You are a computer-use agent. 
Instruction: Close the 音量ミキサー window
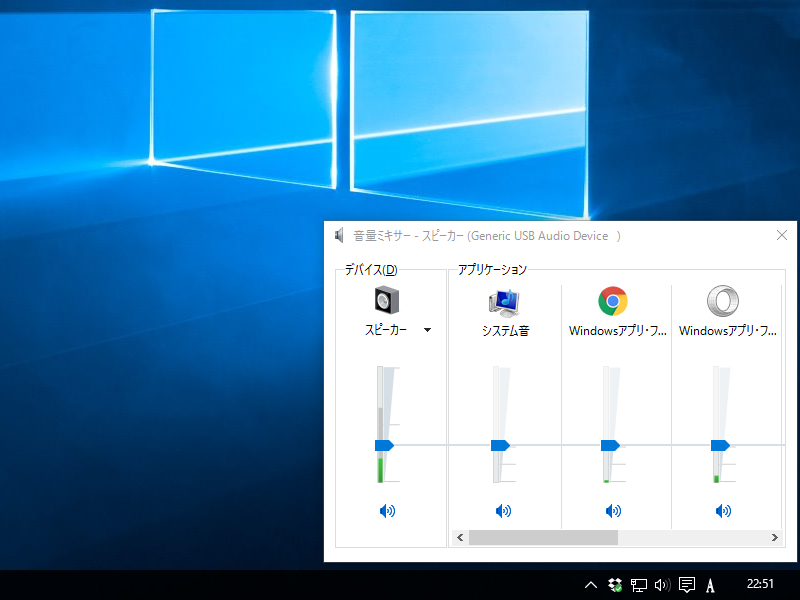pyautogui.click(x=781, y=235)
